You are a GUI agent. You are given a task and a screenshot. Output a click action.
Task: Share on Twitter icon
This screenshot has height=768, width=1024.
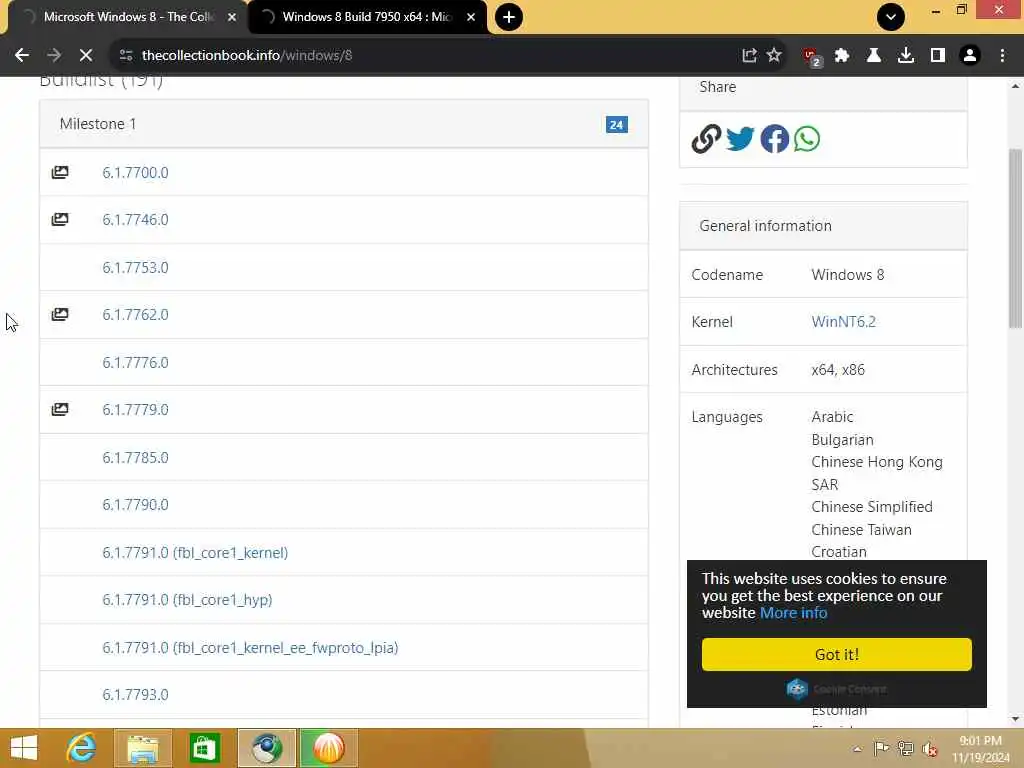(x=740, y=139)
